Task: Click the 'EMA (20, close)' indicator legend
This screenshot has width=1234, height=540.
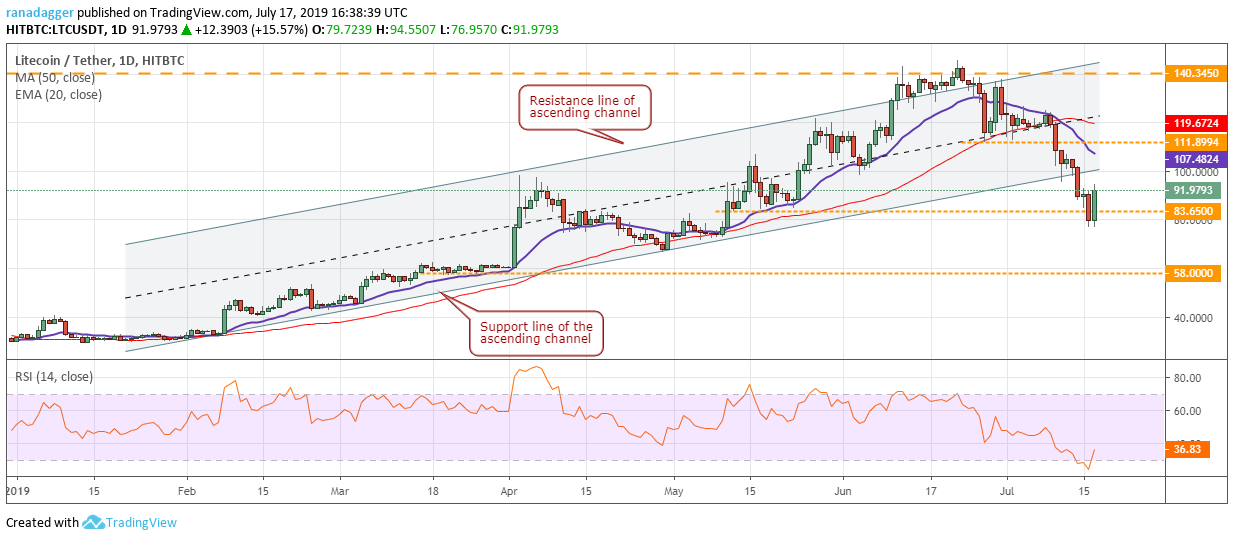Action: point(58,95)
